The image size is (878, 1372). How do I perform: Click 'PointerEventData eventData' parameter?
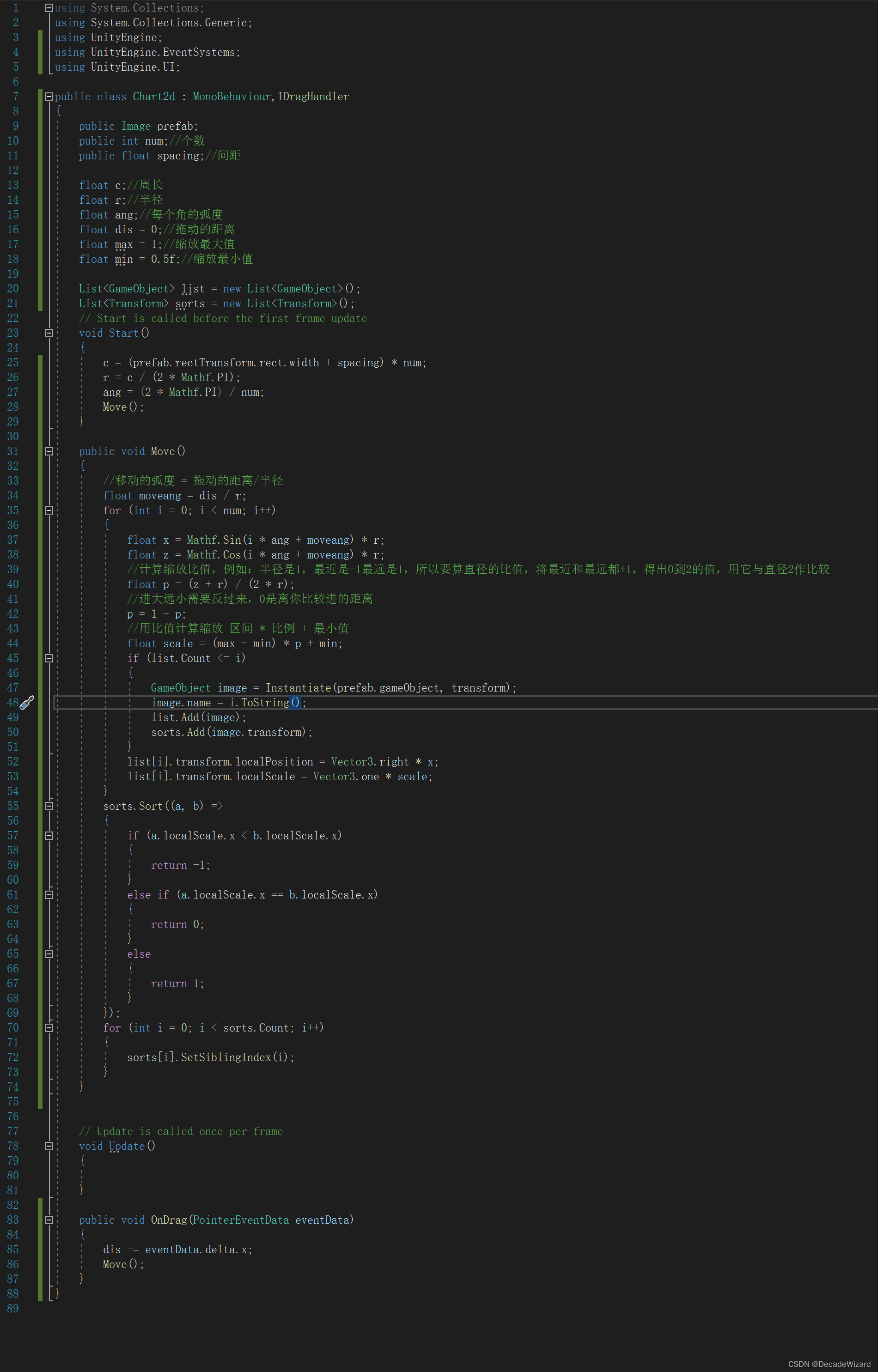271,1220
